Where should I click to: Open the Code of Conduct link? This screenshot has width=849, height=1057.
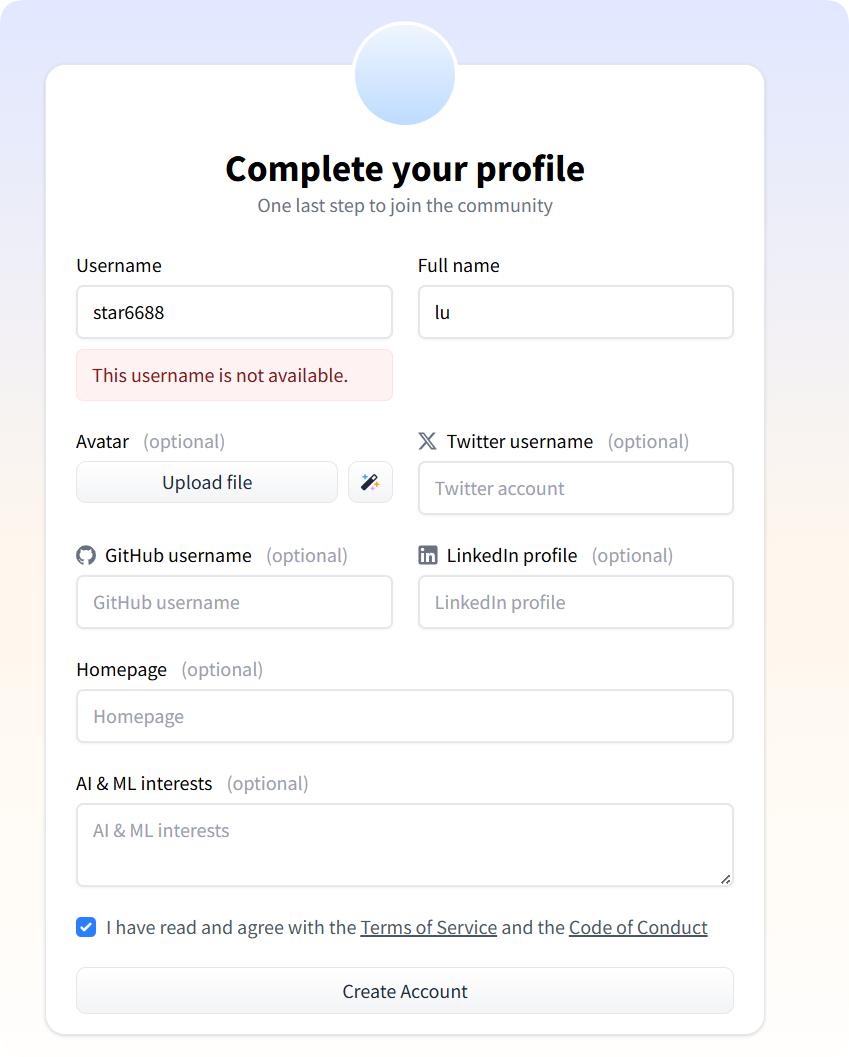click(x=638, y=927)
